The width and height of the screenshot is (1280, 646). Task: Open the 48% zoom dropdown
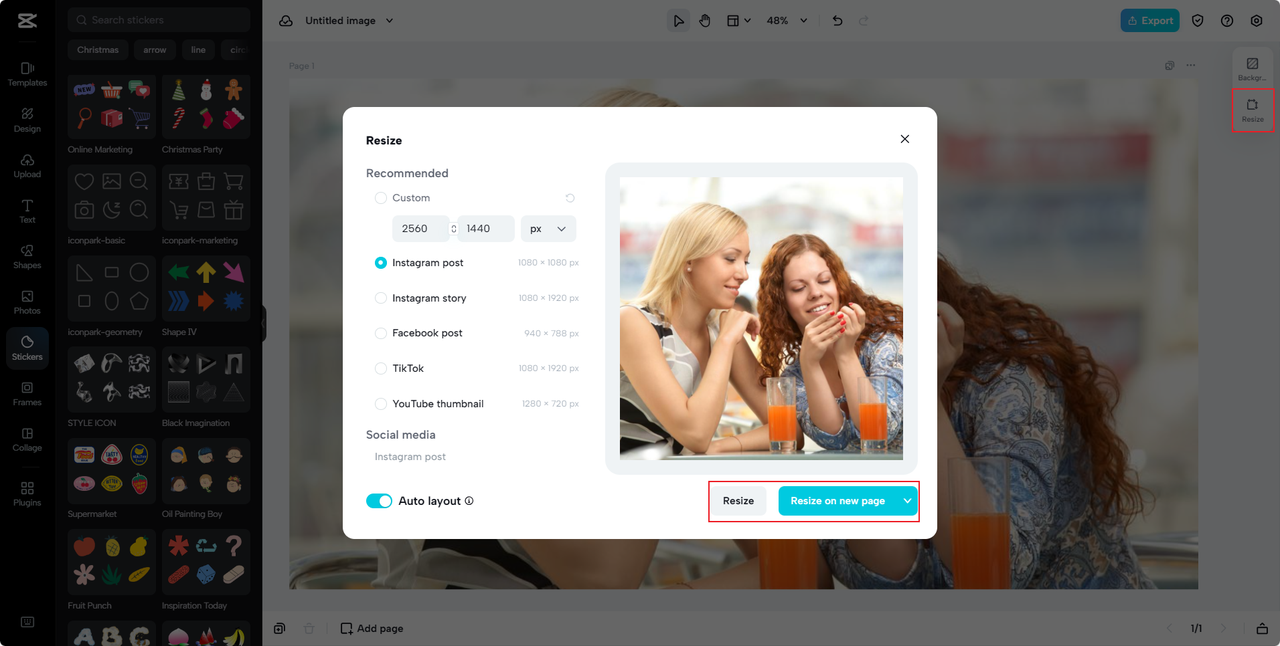click(x=787, y=20)
